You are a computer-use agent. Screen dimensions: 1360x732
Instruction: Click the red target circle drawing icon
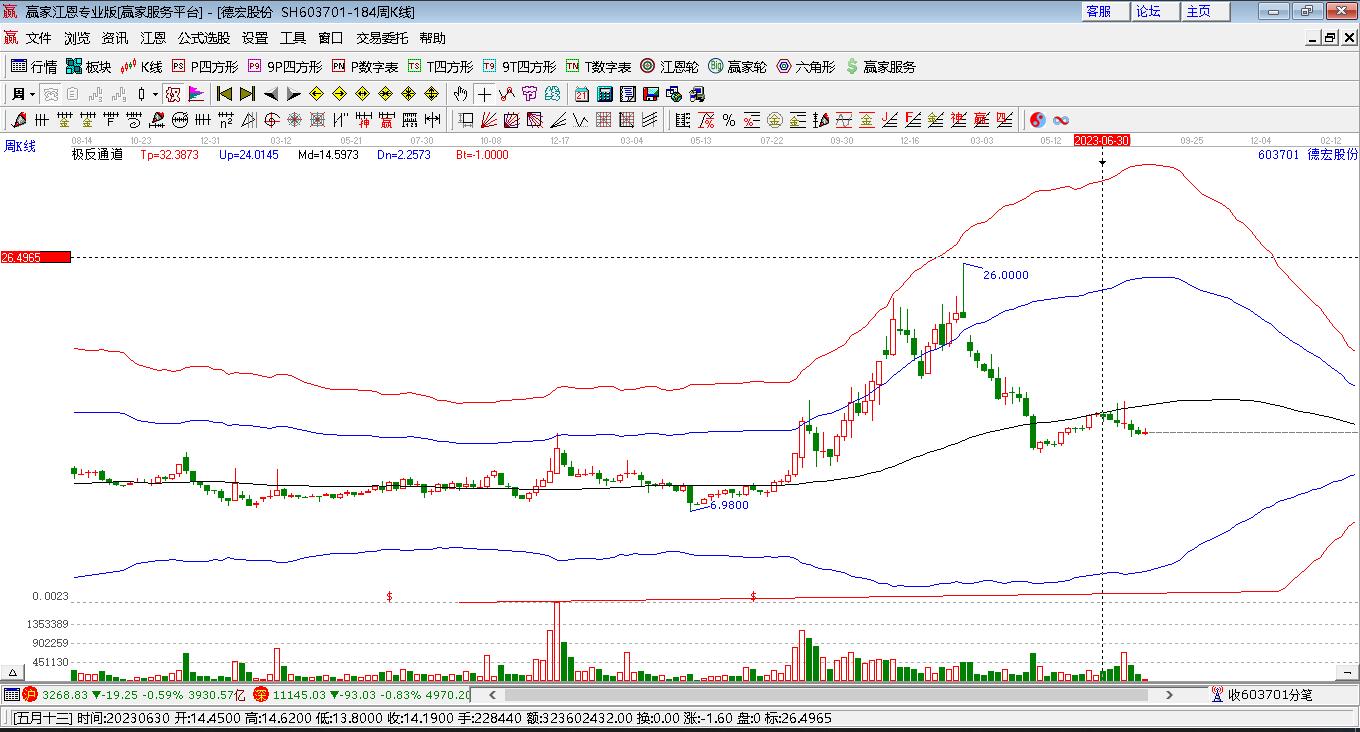[x=270, y=120]
